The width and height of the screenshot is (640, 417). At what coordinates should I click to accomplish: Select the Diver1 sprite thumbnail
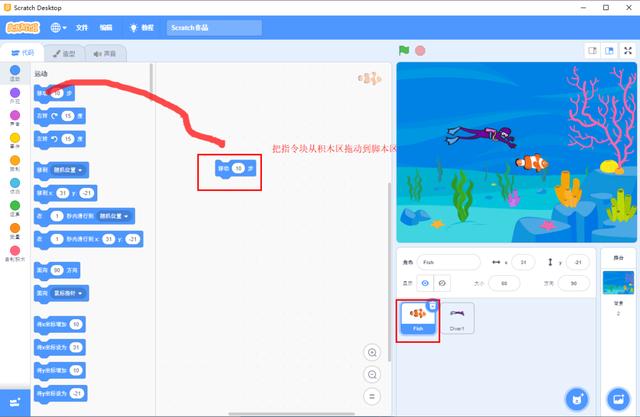click(x=457, y=318)
